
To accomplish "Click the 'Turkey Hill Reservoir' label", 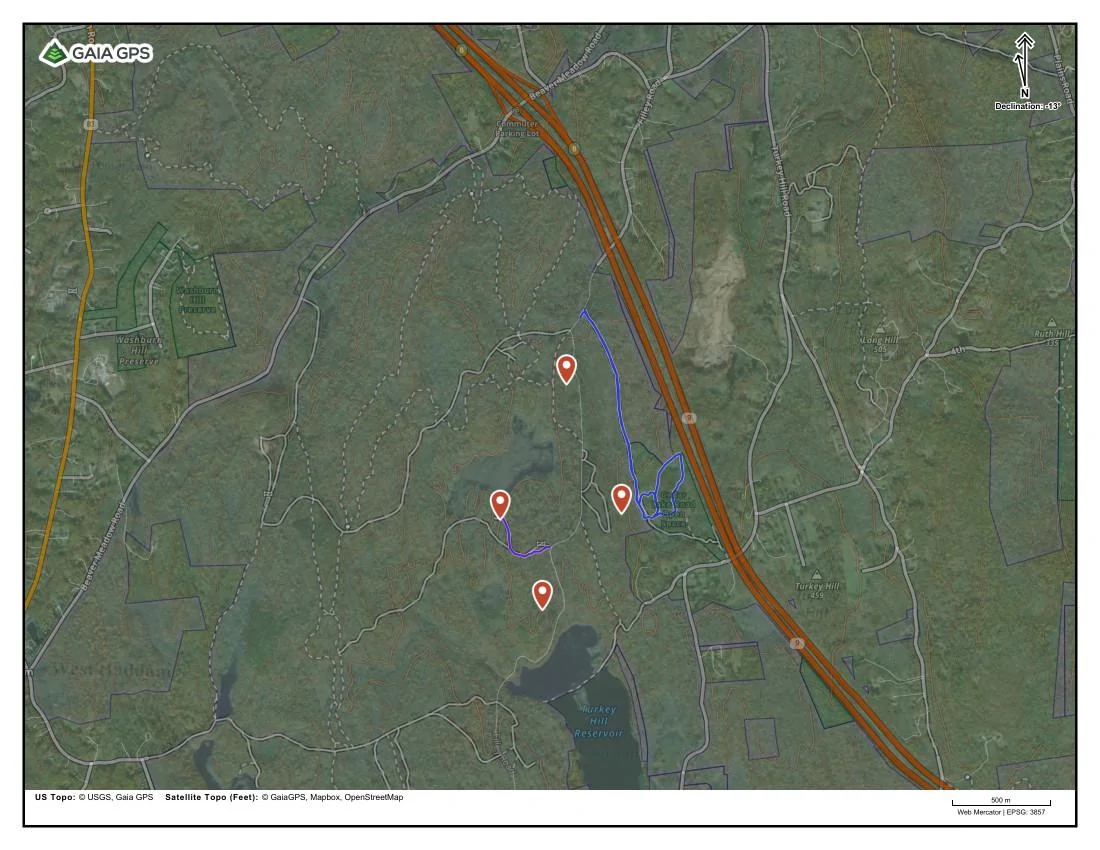I will click(598, 721).
